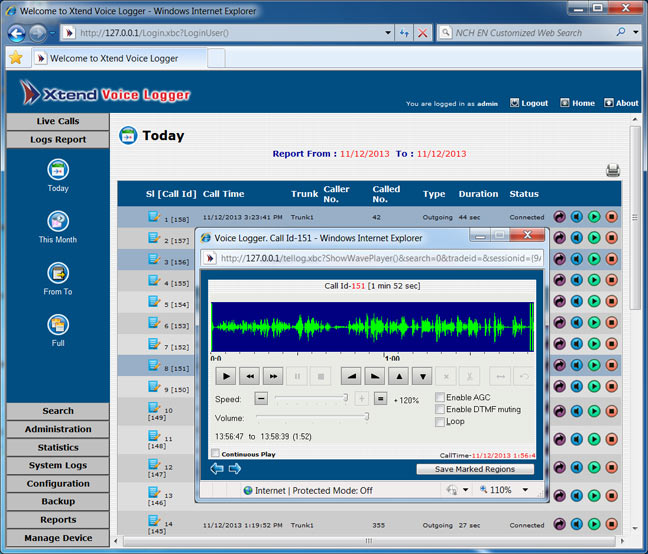Click the printer icon above the table
Image resolution: width=648 pixels, height=554 pixels.
coord(613,170)
